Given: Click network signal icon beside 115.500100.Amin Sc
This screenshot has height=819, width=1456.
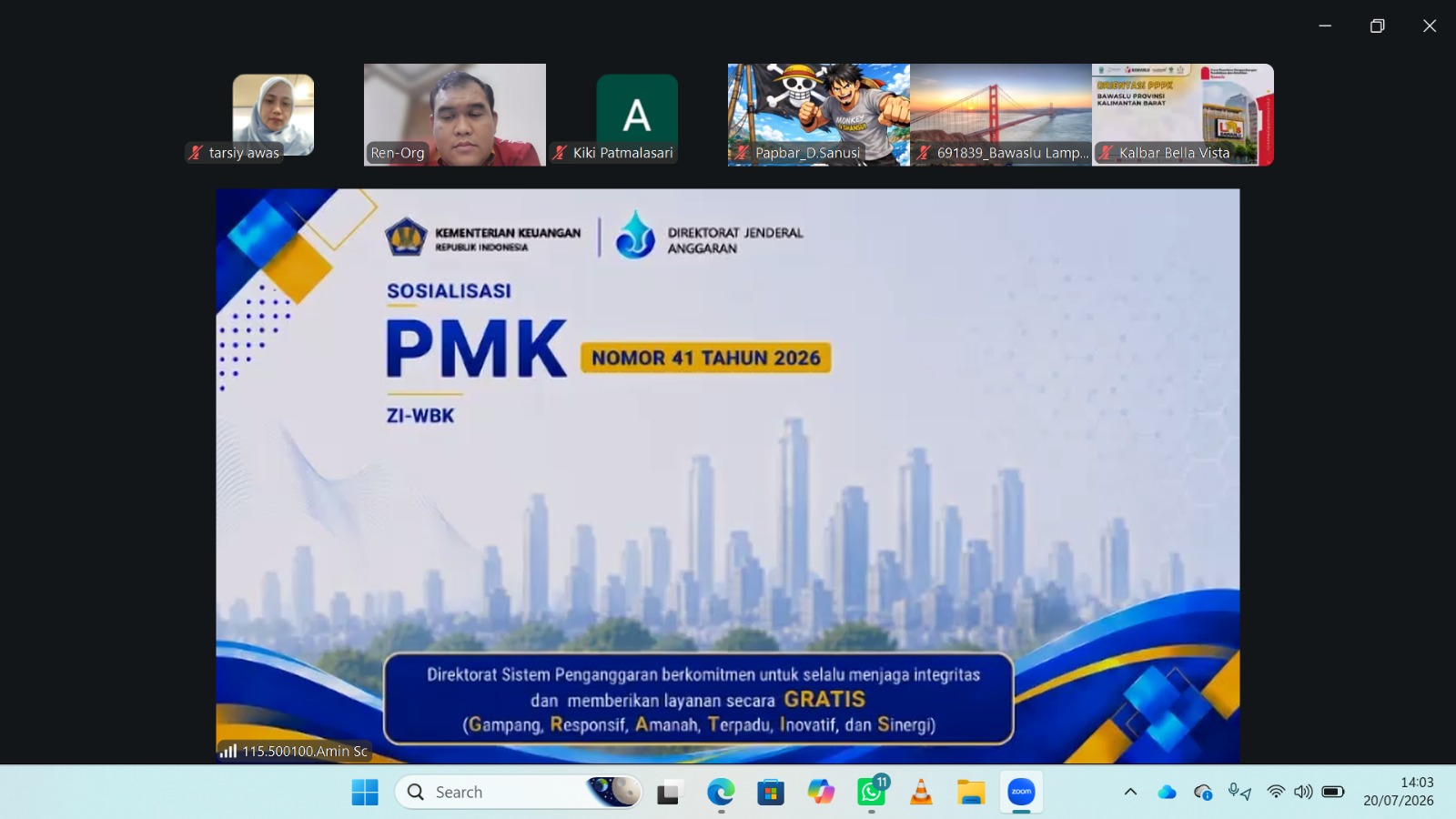Looking at the screenshot, I should (x=228, y=751).
